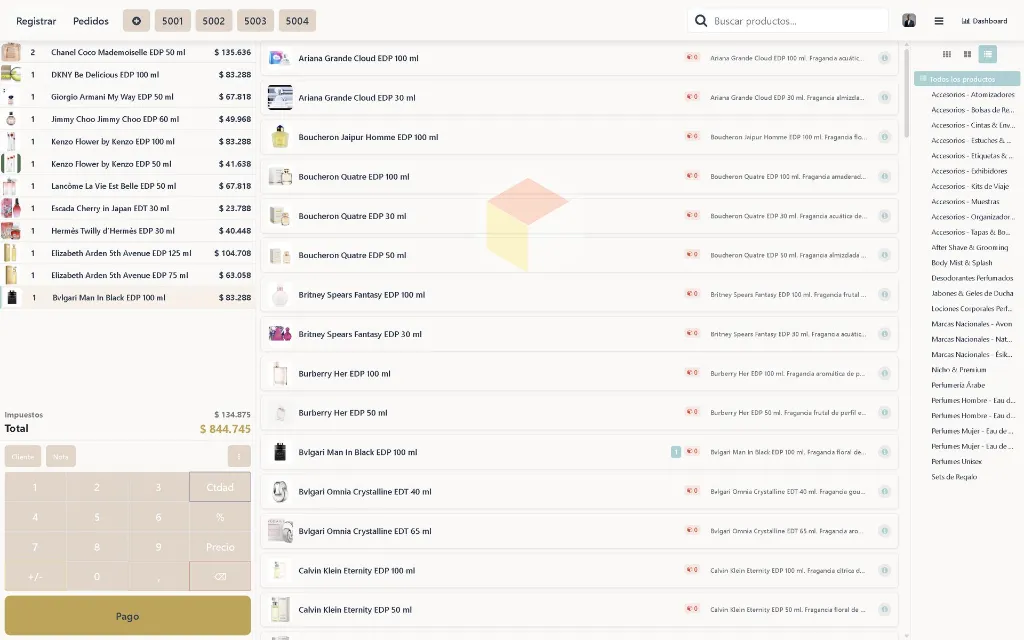
Task: Switch to order 5003
Action: click(255, 21)
